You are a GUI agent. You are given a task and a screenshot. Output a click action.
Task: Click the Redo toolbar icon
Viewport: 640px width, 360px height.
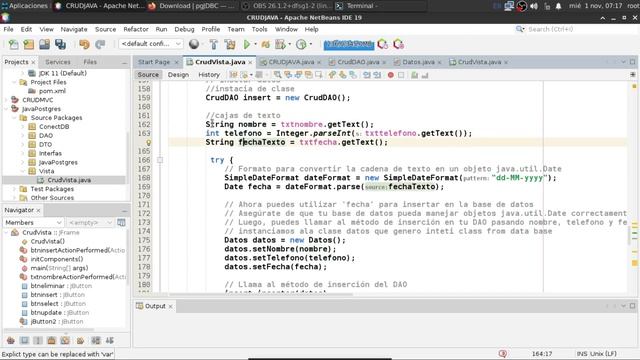click(x=100, y=44)
